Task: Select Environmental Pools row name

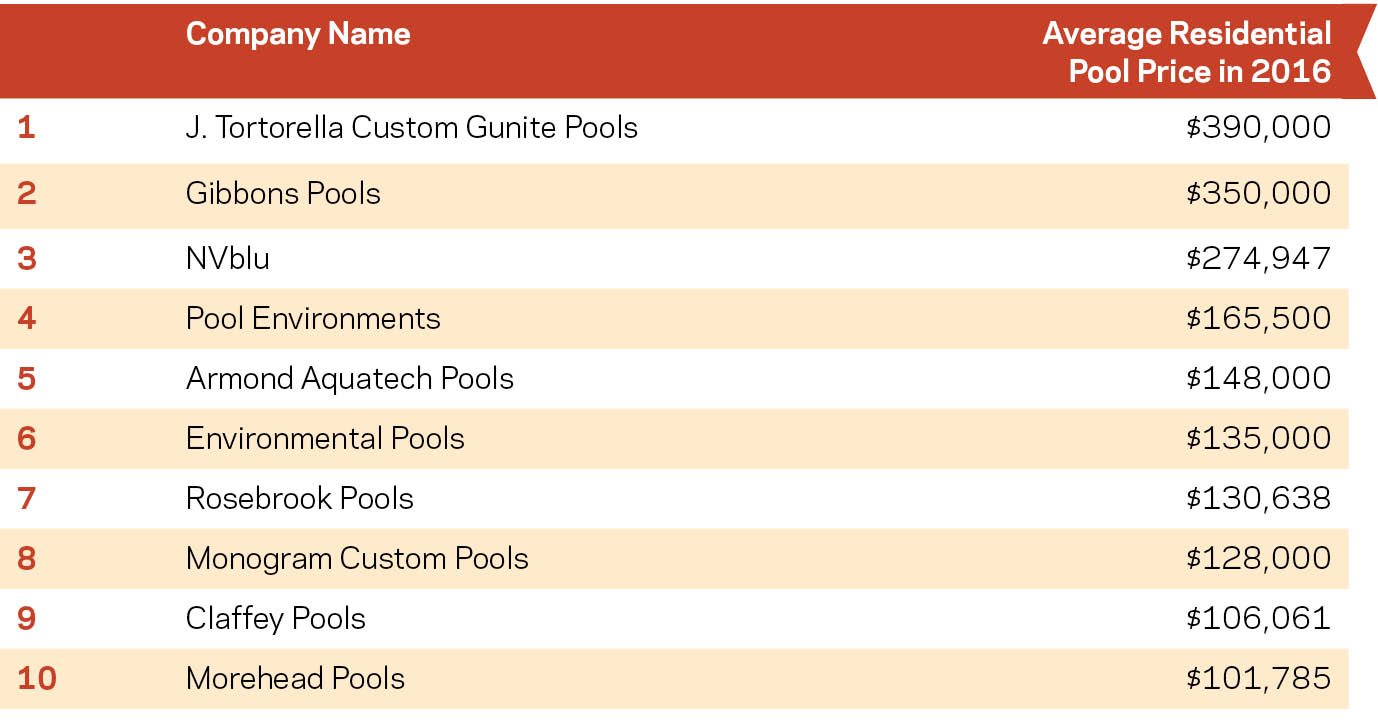Action: [325, 438]
